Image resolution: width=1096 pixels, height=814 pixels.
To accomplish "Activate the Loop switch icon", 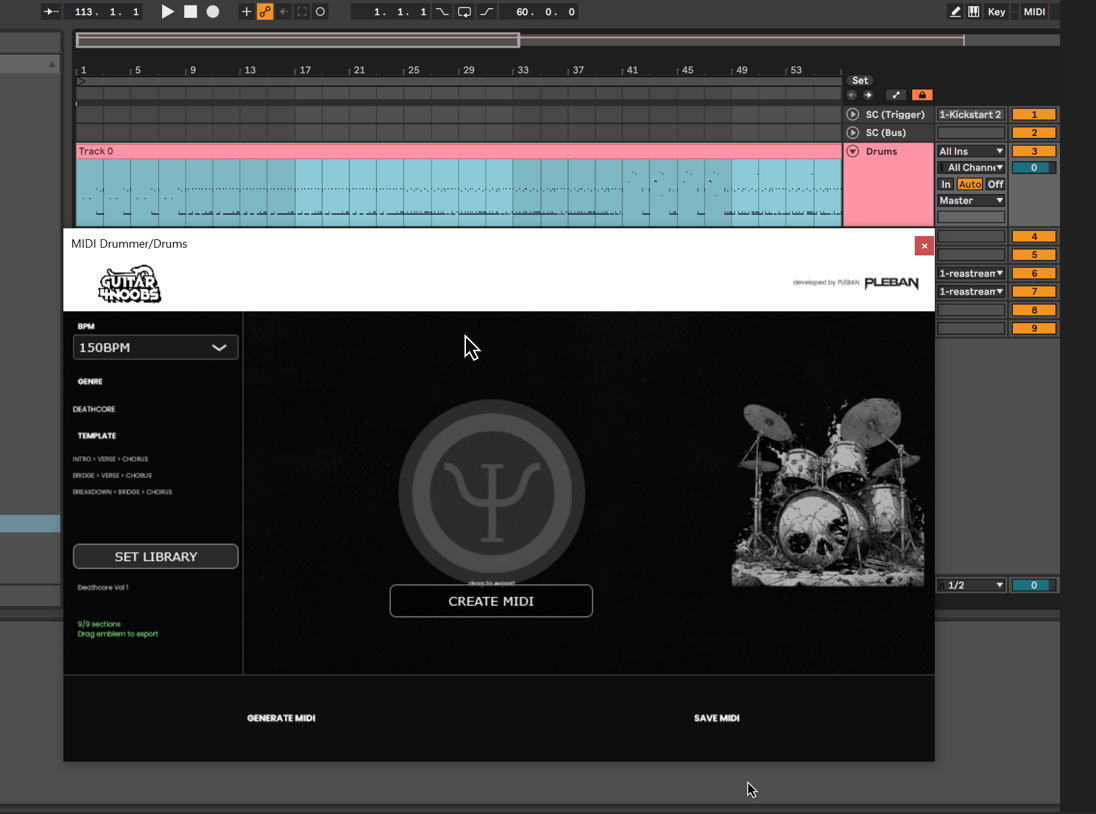I will (x=463, y=11).
